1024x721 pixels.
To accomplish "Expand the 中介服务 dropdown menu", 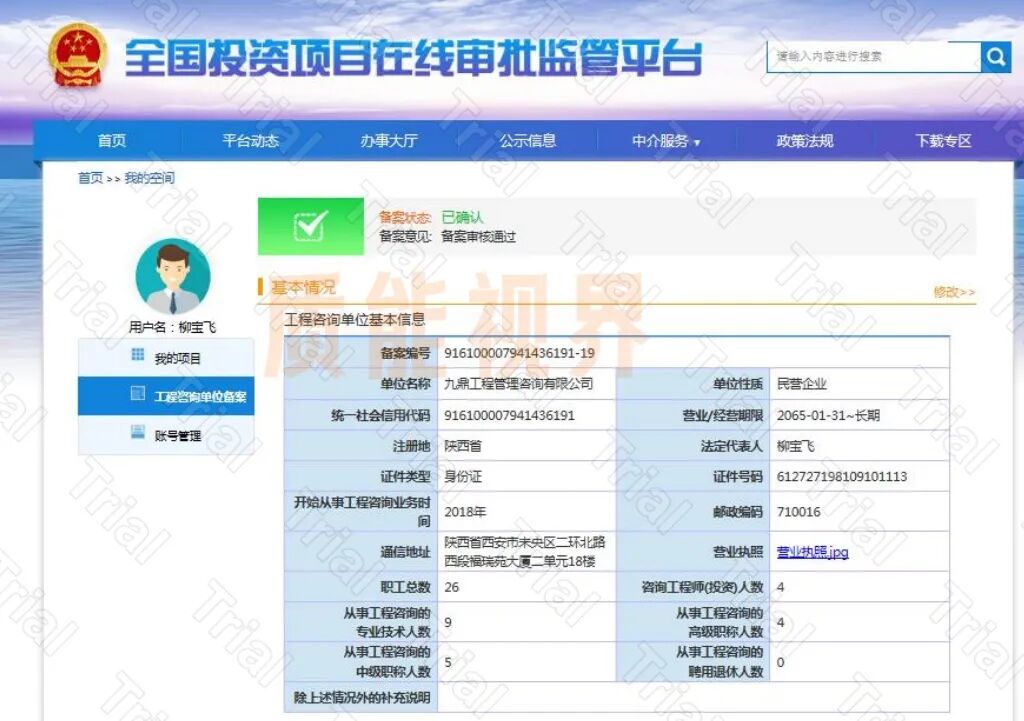I will click(x=666, y=141).
